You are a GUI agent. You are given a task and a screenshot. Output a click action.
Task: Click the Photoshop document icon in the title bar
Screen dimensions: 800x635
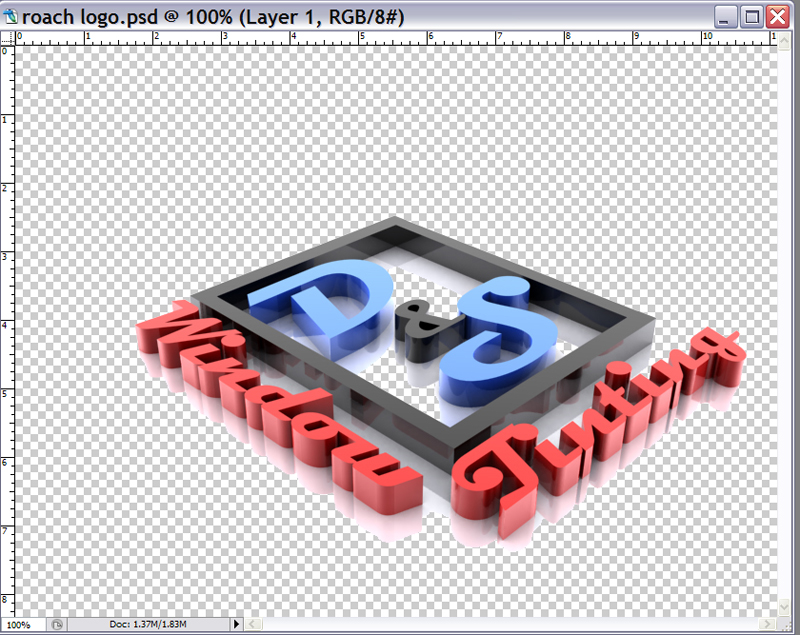10,17
